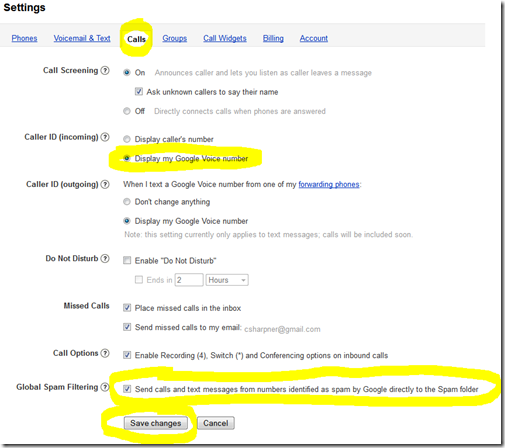Toggle Send missed calls to my email
Viewport: 505px width, 448px height.
click(127, 327)
